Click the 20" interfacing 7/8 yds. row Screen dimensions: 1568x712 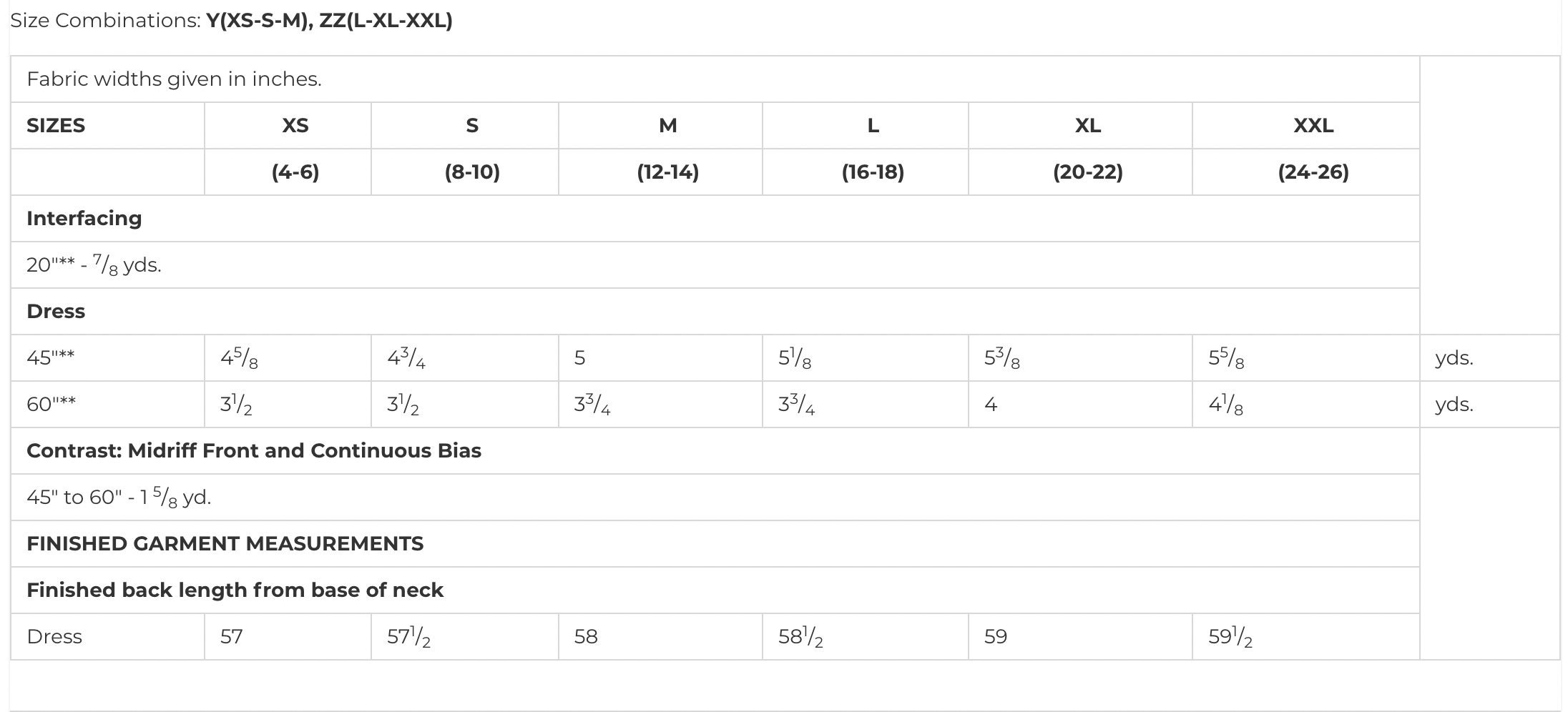[715, 265]
